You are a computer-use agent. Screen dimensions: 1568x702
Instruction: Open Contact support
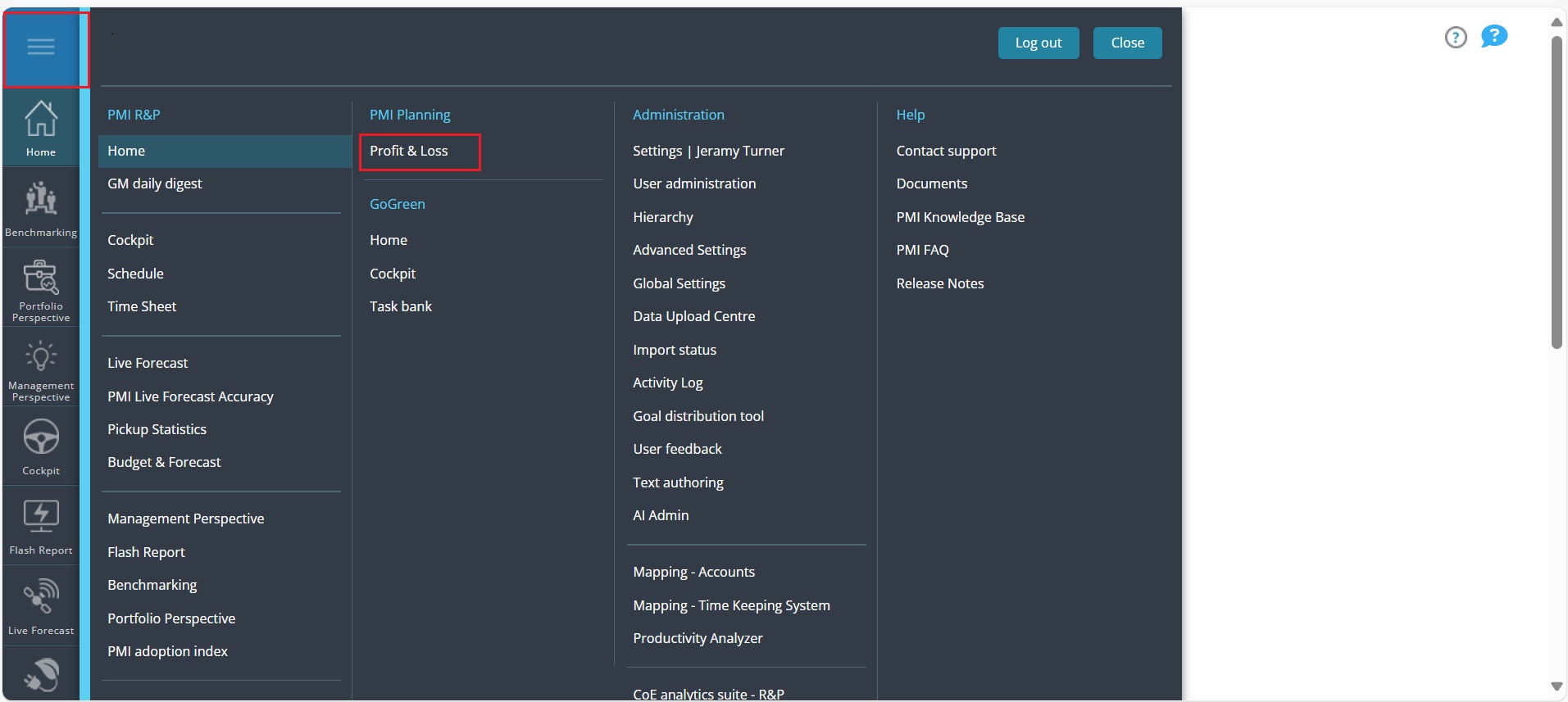(x=946, y=151)
